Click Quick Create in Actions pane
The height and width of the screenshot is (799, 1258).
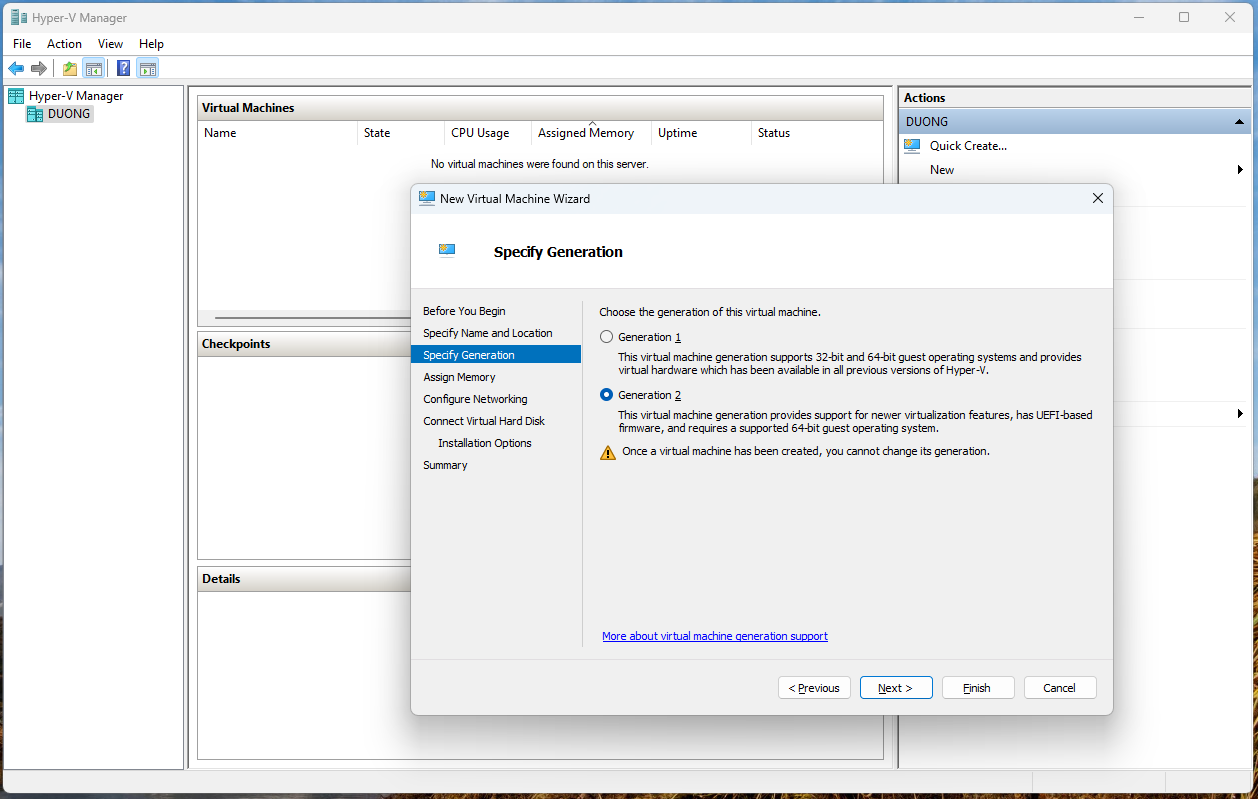(x=968, y=146)
